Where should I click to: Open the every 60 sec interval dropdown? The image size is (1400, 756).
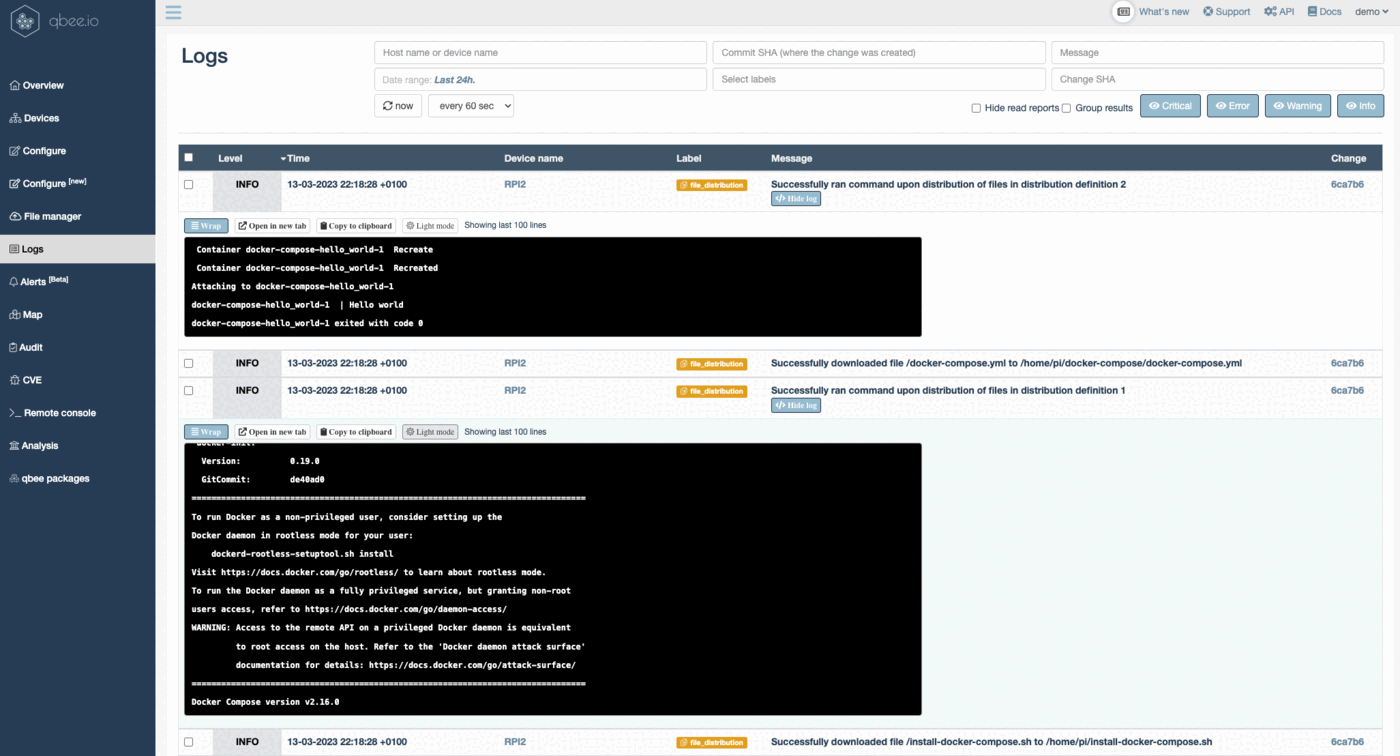tap(470, 105)
